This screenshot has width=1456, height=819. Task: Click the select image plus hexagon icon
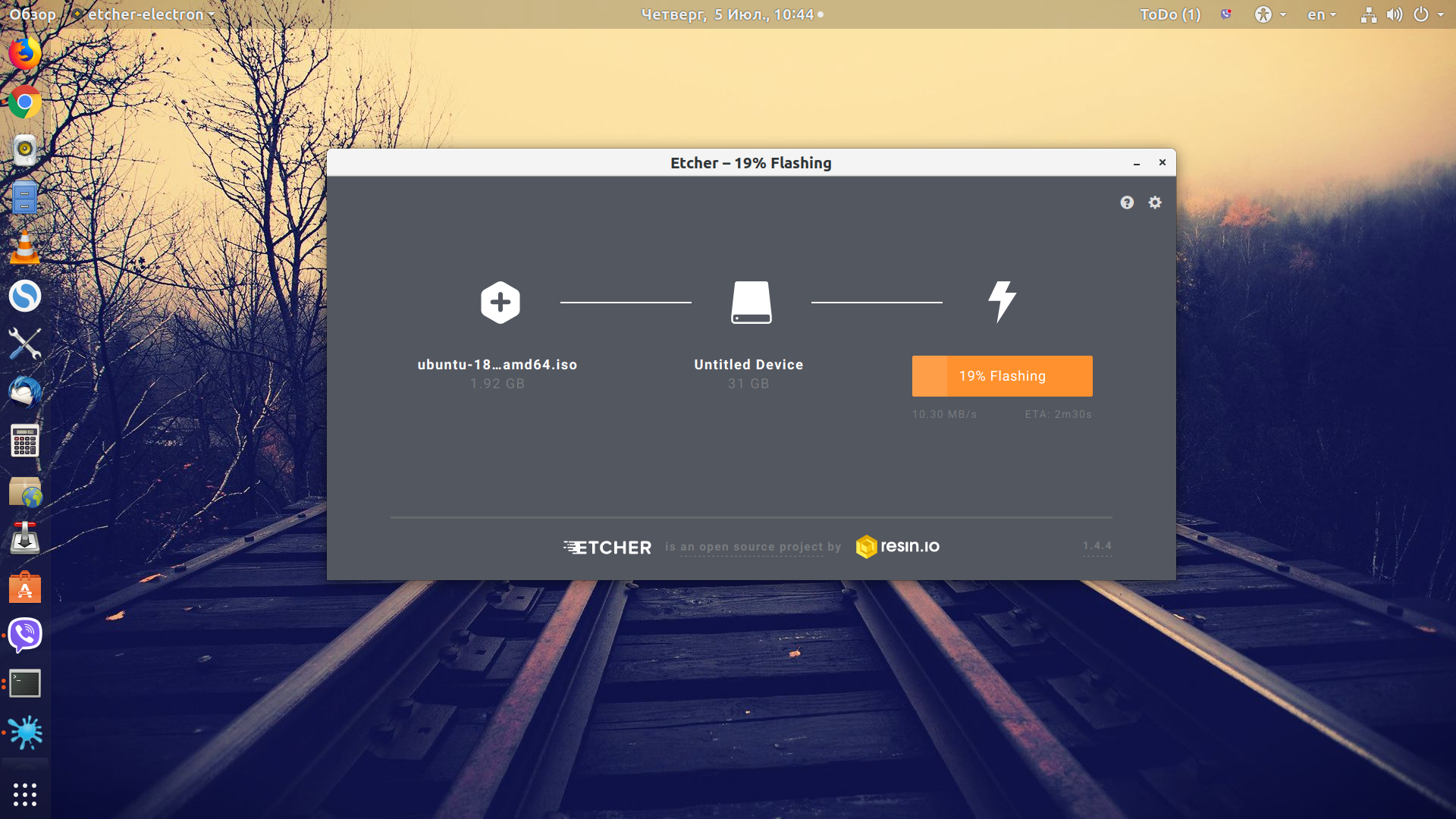pyautogui.click(x=500, y=303)
